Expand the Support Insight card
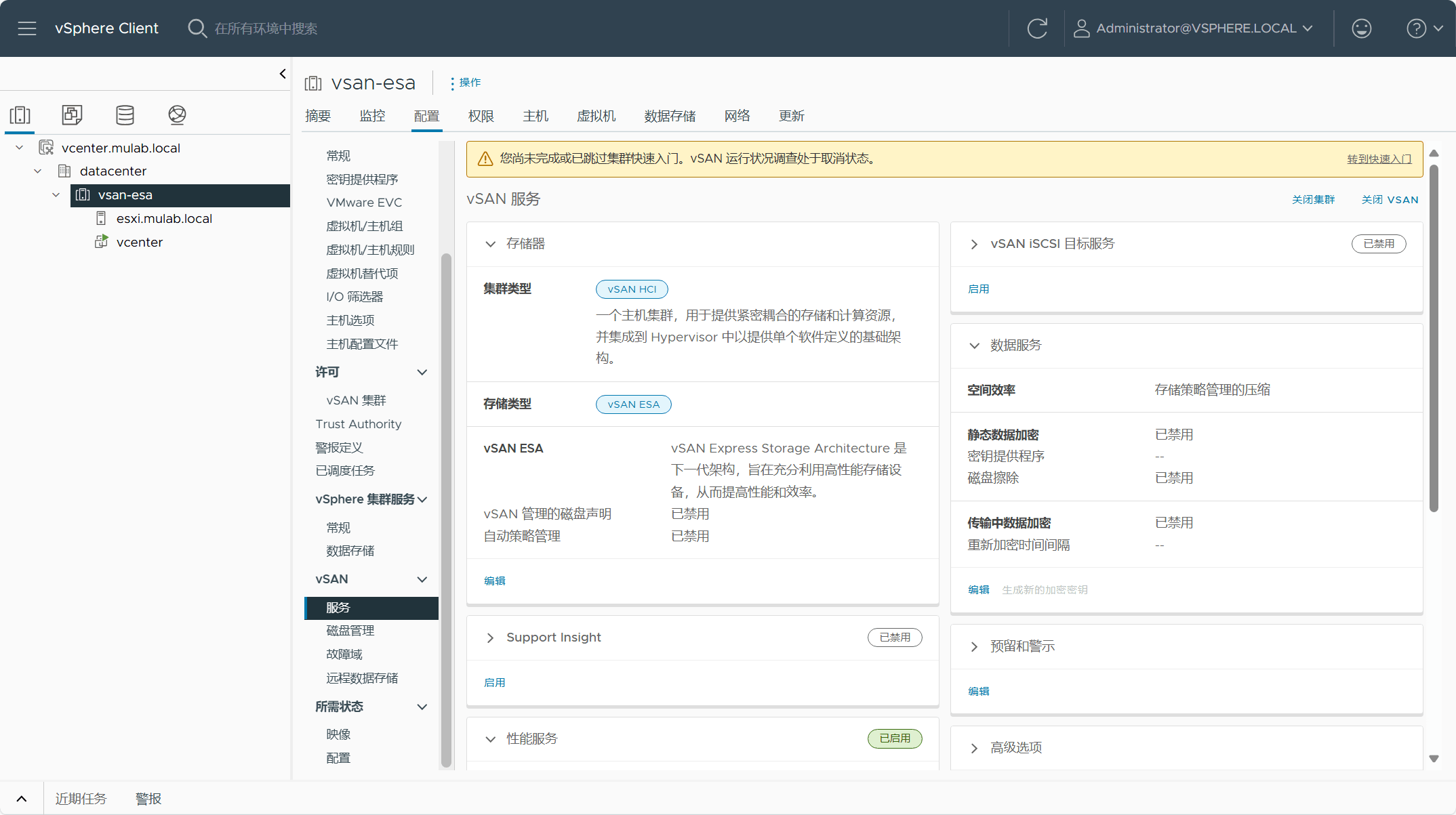Viewport: 1456px width, 815px height. pos(491,638)
